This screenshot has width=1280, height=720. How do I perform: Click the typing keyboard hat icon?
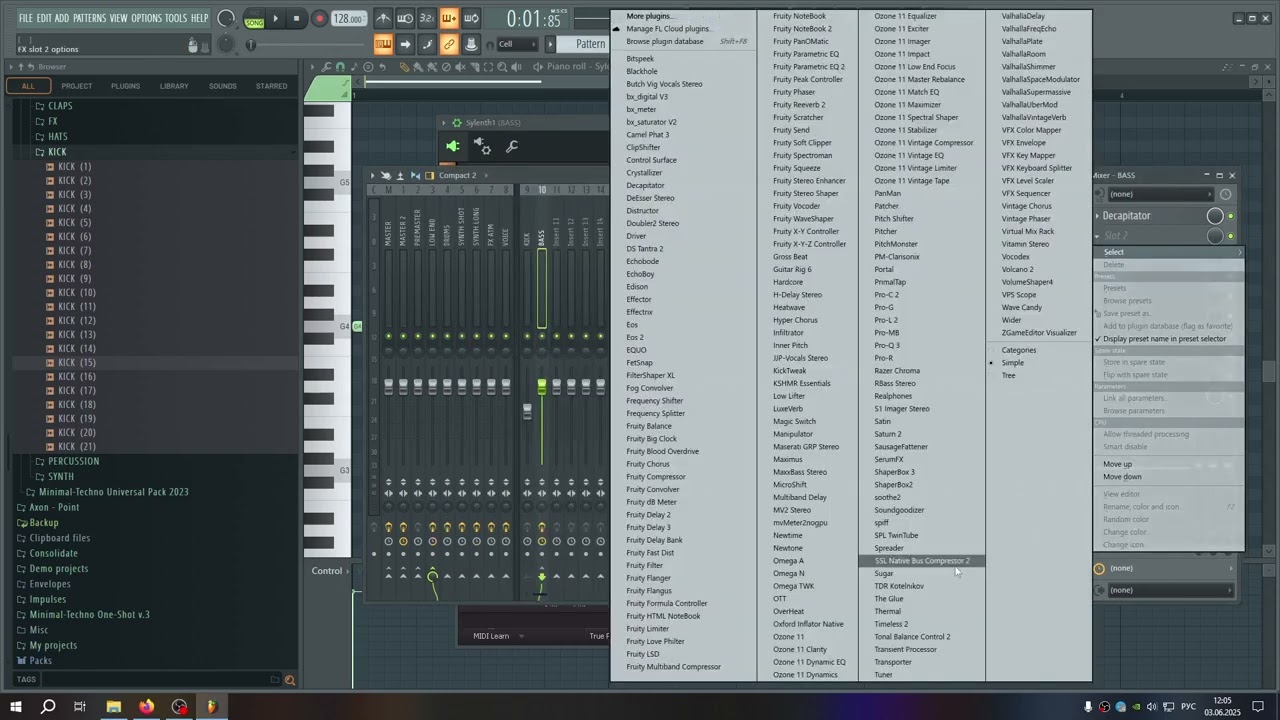(471, 44)
